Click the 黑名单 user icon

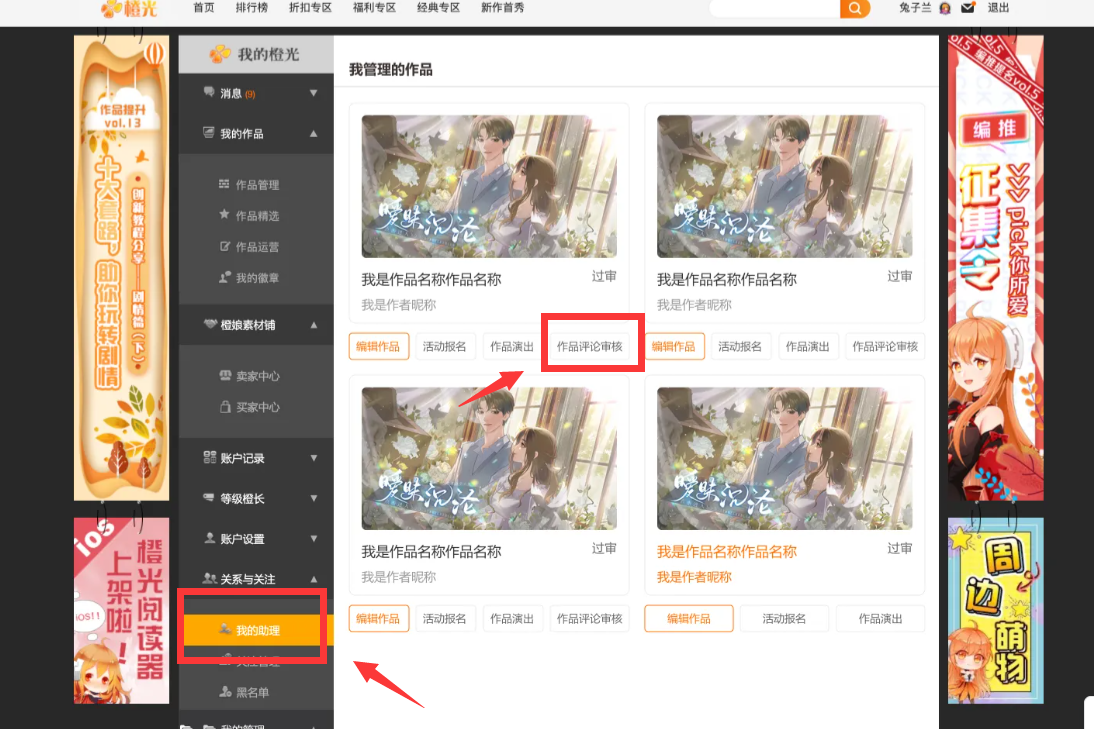point(225,692)
